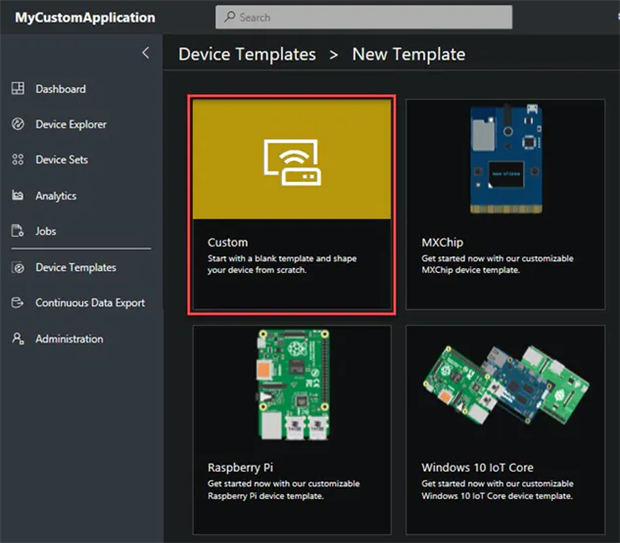
Task: Click the Windows 10 IoT boards image
Action: tap(506, 384)
